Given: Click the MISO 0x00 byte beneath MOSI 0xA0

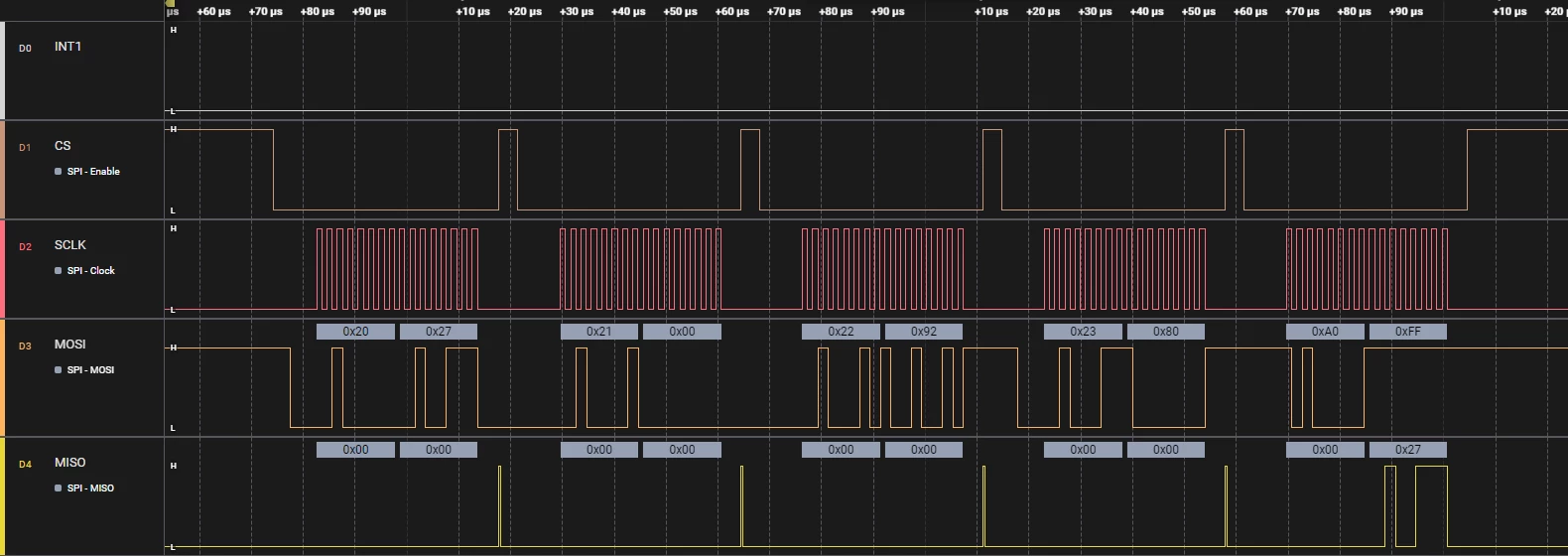Looking at the screenshot, I should pyautogui.click(x=1325, y=450).
